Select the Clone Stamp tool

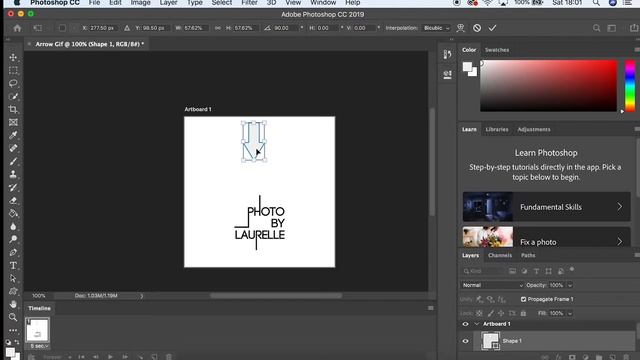pyautogui.click(x=13, y=174)
